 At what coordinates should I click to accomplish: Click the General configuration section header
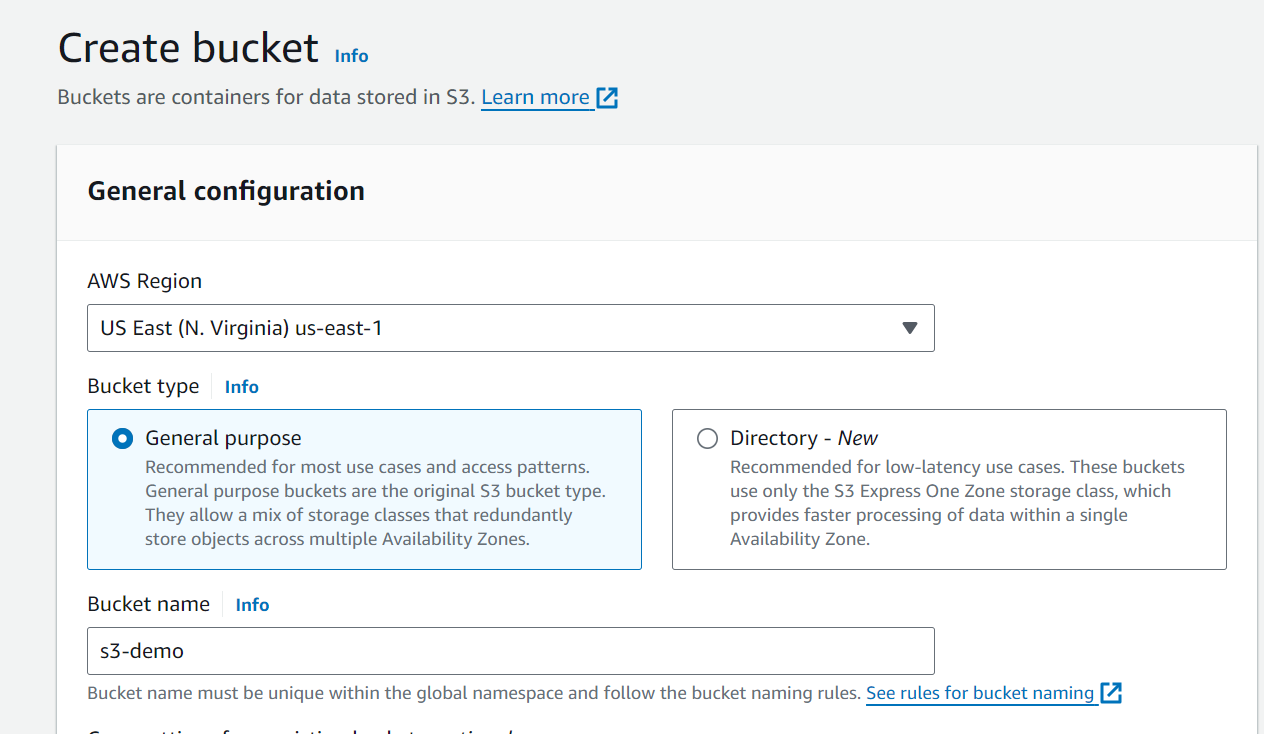pos(225,190)
